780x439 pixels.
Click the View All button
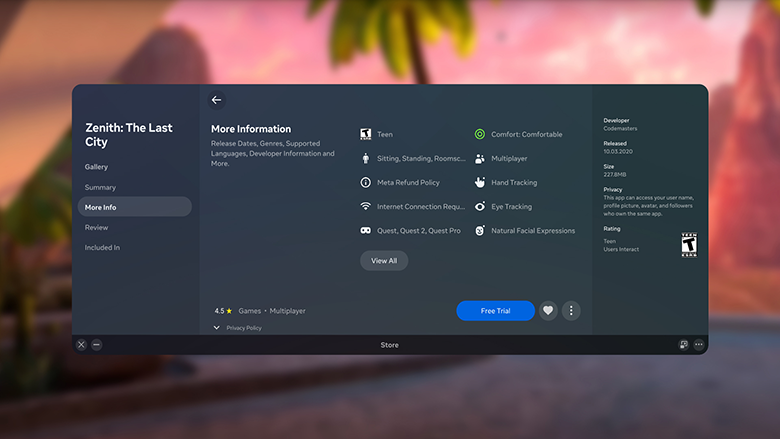384,261
